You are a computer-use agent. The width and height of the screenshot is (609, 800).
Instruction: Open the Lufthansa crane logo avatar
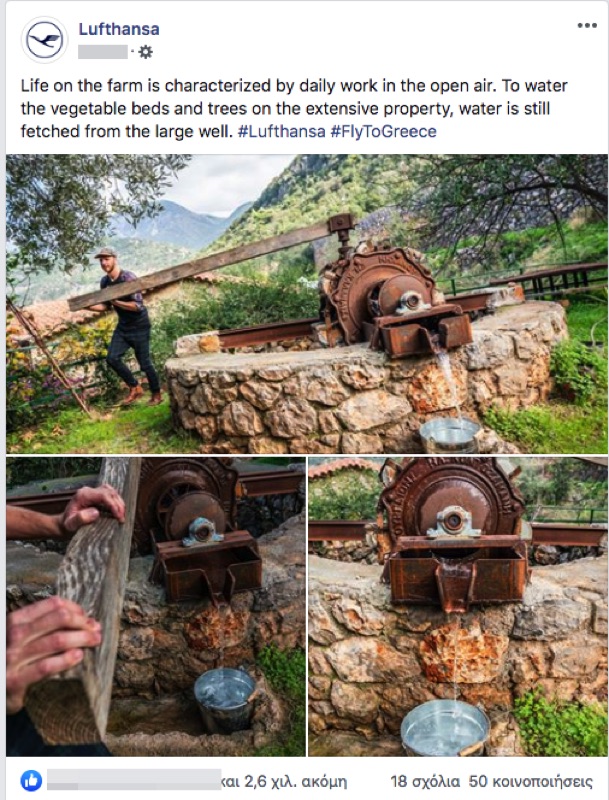coord(44,40)
